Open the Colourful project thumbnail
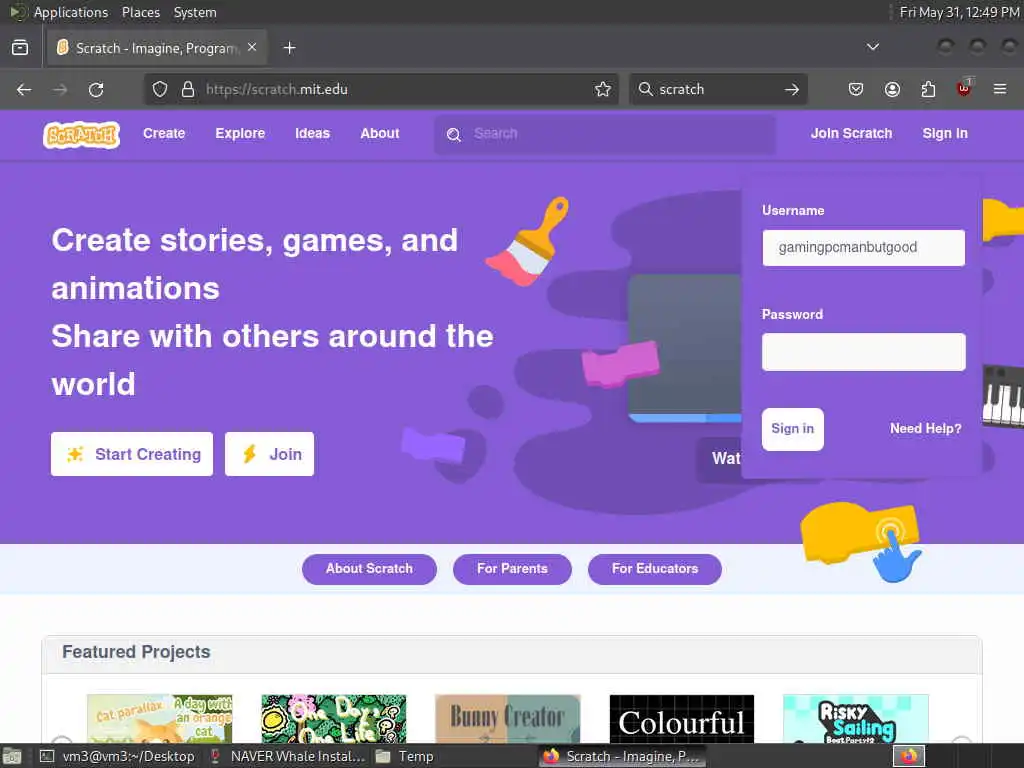Viewport: 1024px width, 768px height. [682, 718]
